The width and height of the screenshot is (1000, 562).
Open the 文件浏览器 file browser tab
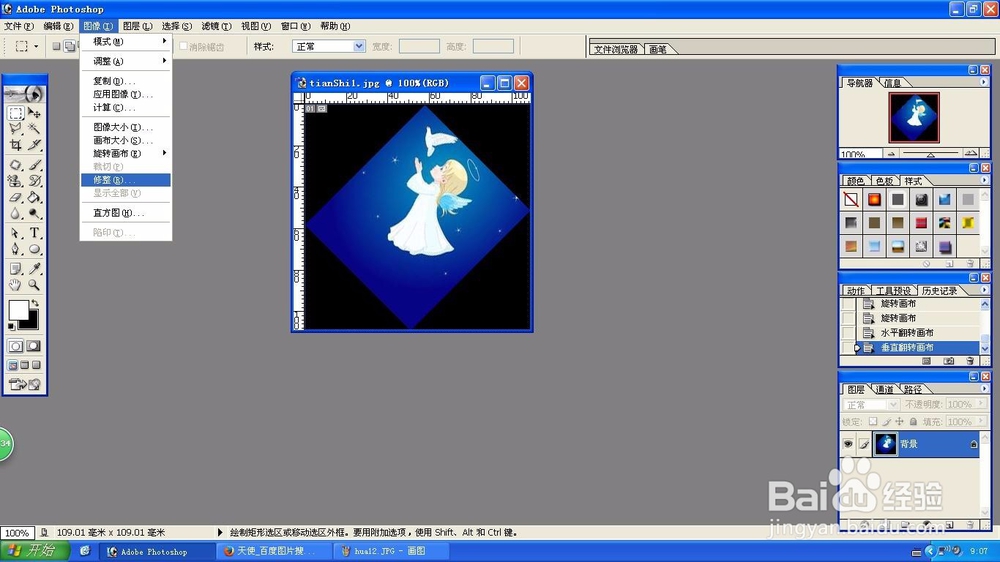tap(615, 49)
